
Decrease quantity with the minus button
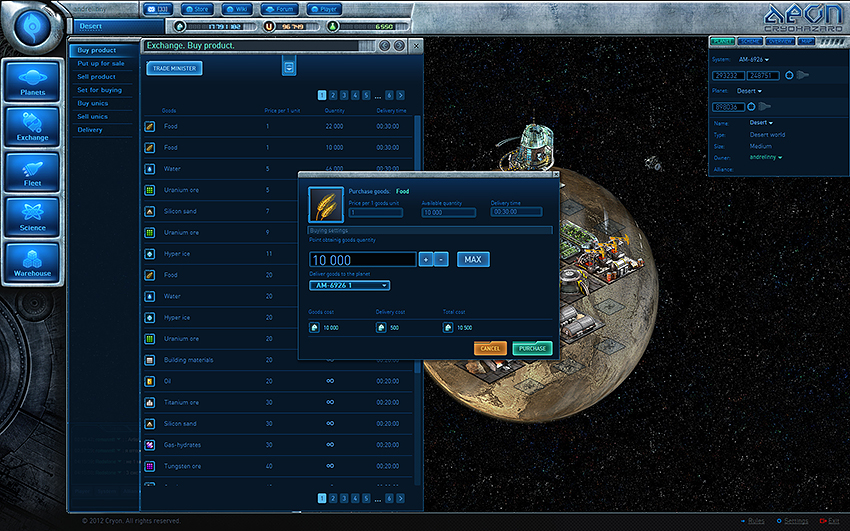pyautogui.click(x=442, y=260)
